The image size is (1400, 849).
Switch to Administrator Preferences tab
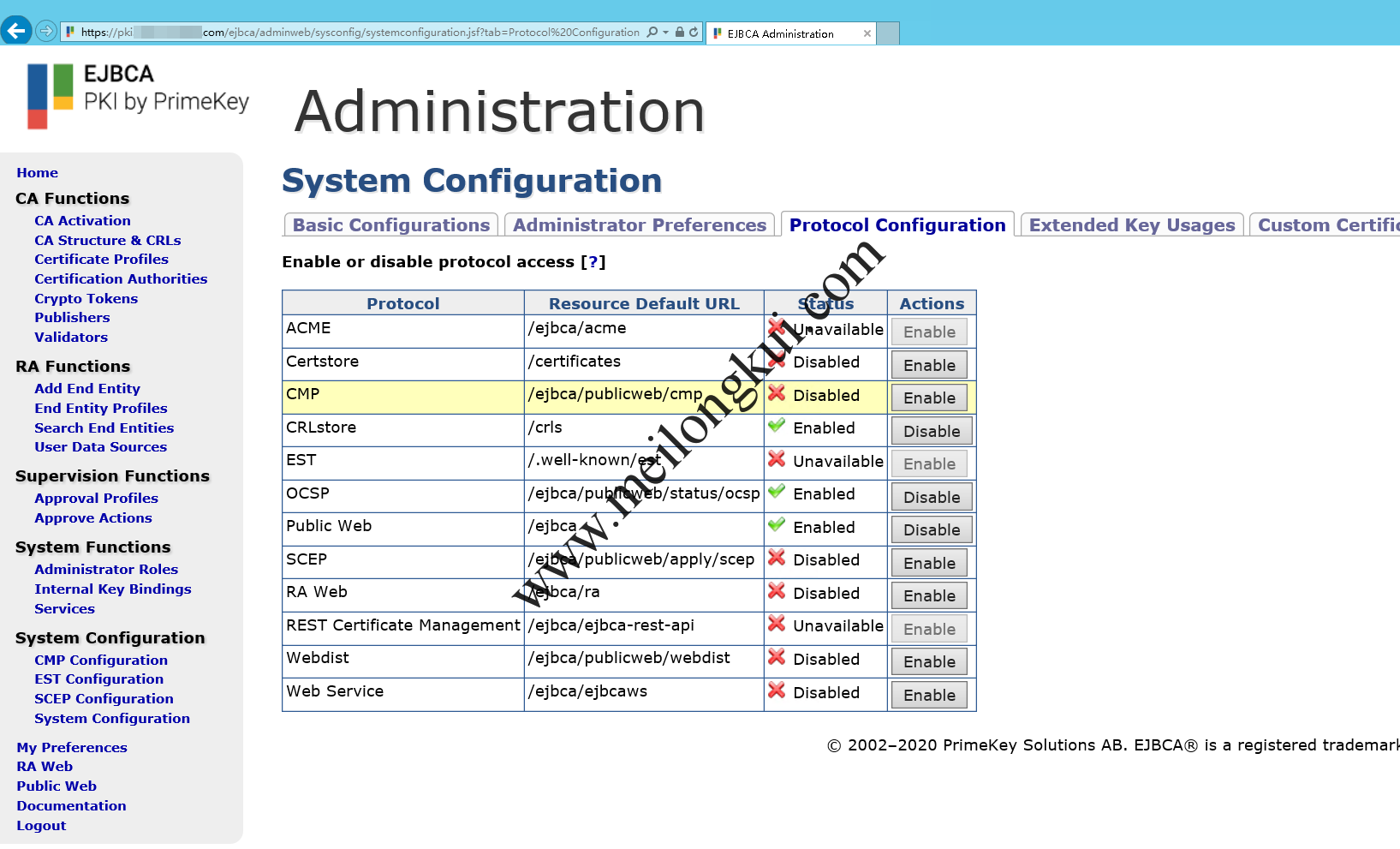click(640, 224)
